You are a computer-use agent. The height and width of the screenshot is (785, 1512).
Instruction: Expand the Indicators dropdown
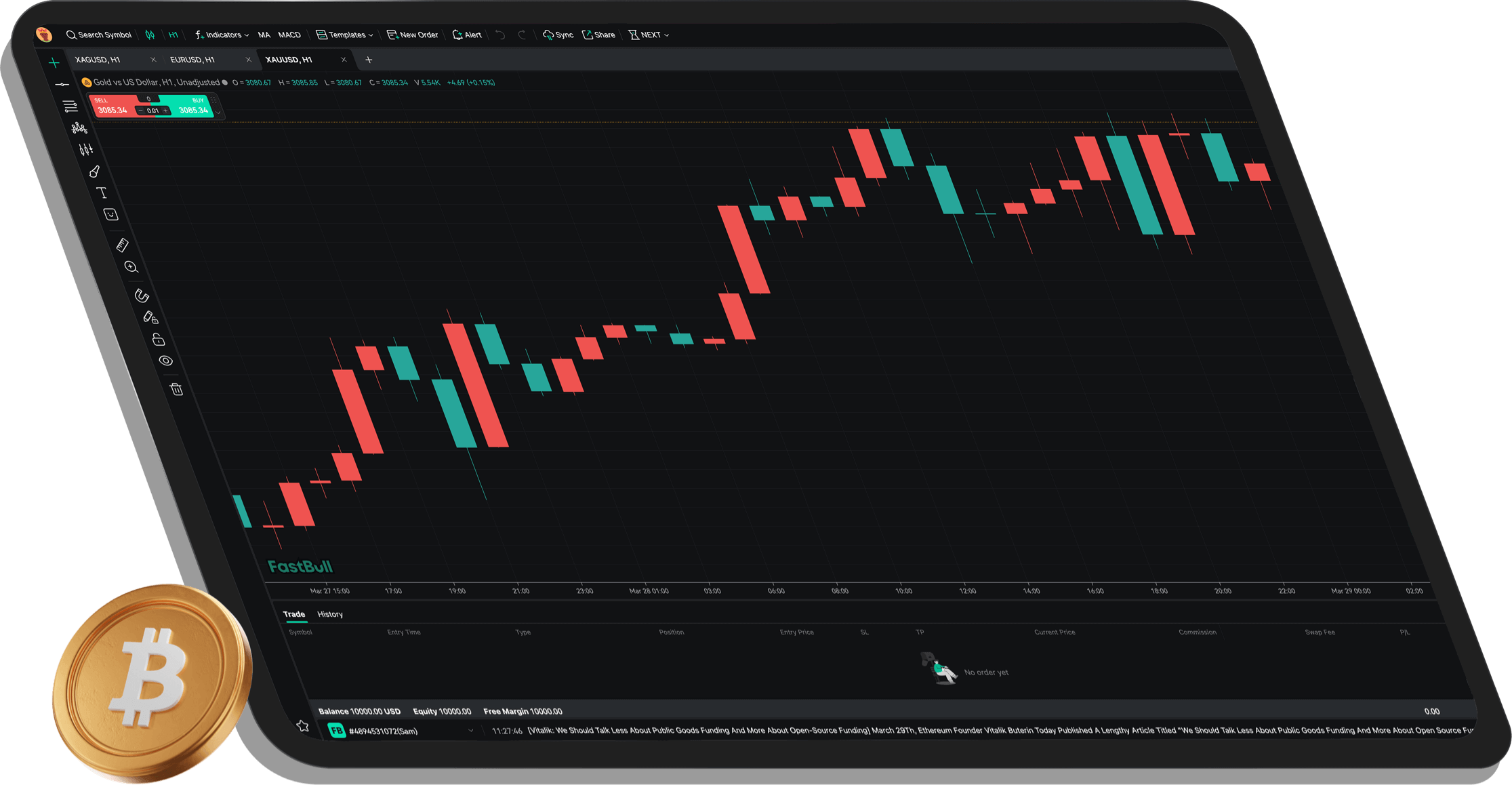click(x=222, y=35)
